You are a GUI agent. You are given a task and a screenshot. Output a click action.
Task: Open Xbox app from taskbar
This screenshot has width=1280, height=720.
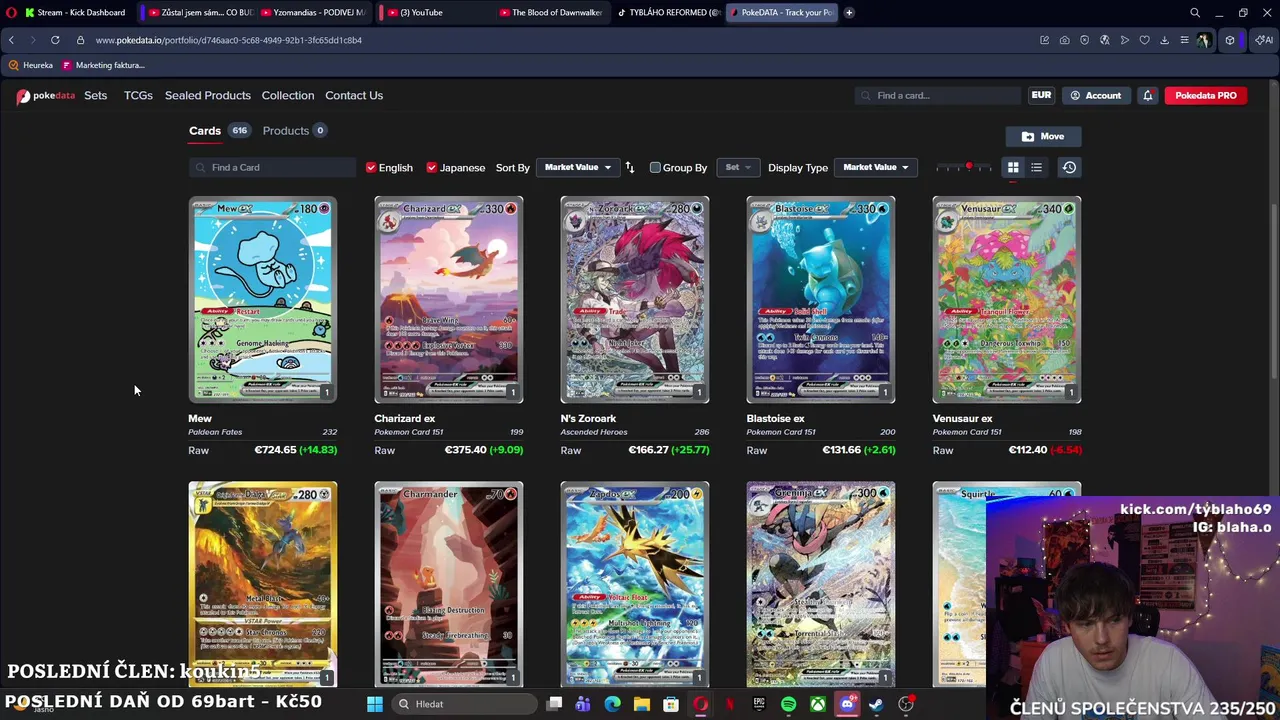[817, 704]
